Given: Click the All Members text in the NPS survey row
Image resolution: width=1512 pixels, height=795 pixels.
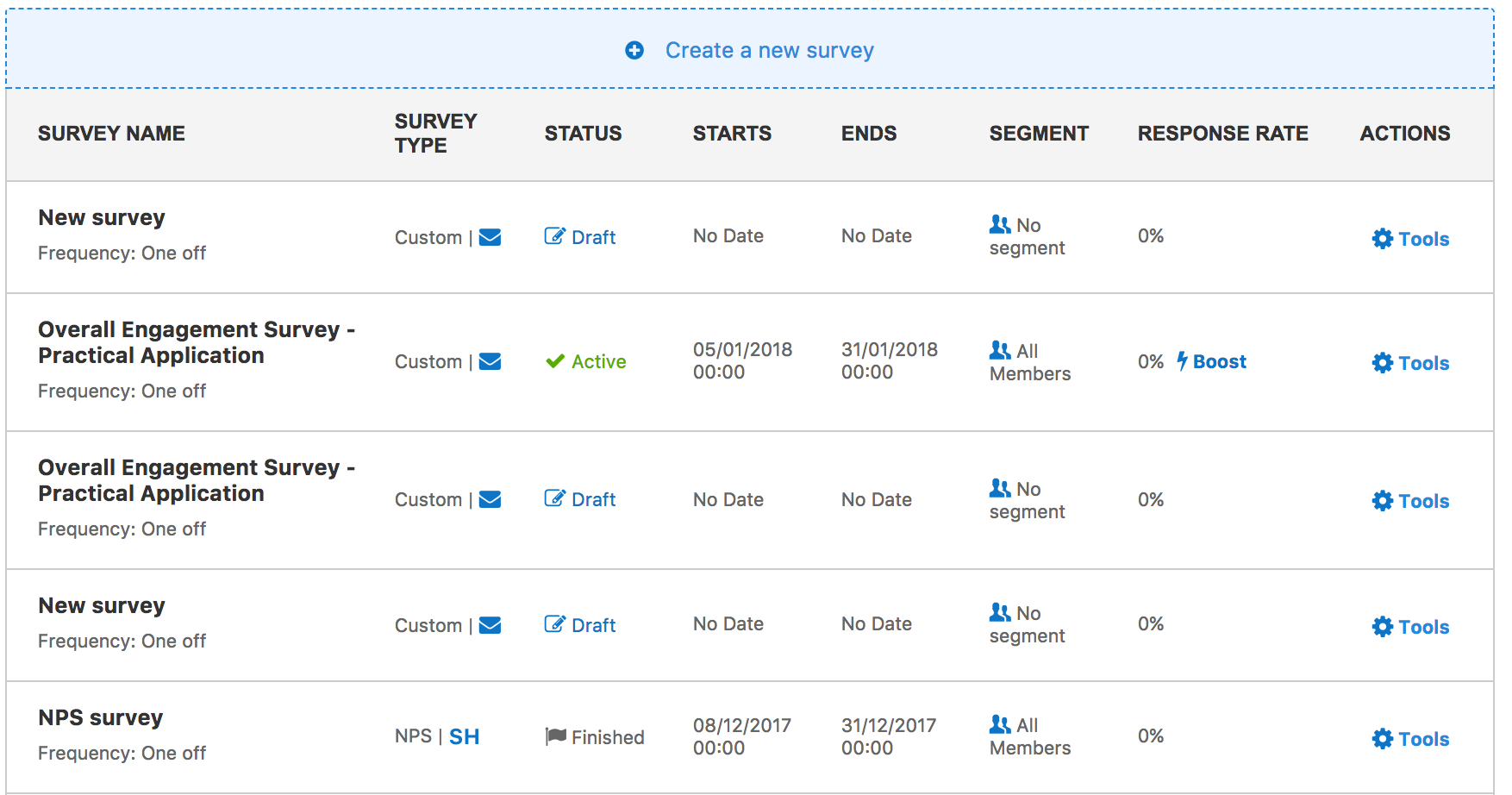Looking at the screenshot, I should click(x=1030, y=736).
